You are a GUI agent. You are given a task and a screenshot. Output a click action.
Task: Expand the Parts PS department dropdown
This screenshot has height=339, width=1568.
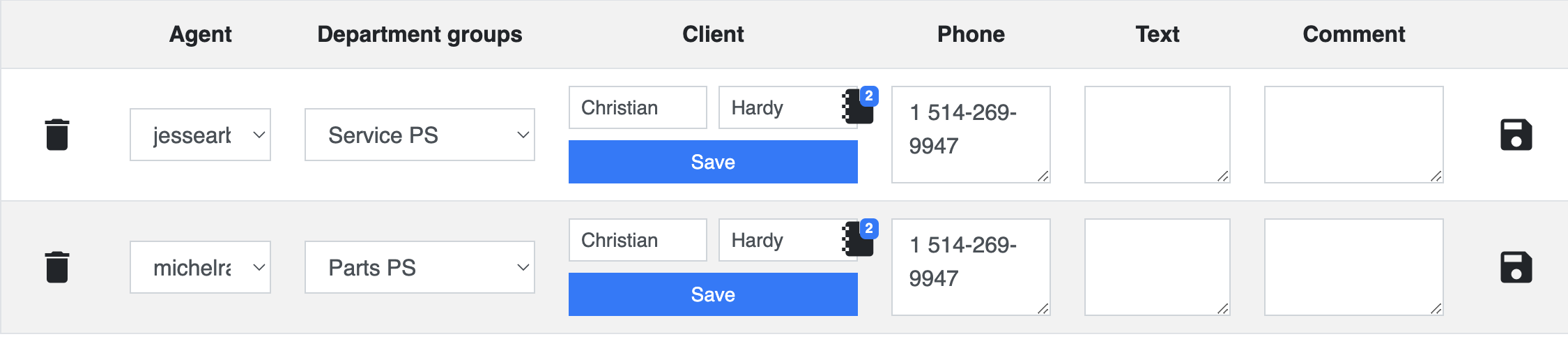coord(420,267)
